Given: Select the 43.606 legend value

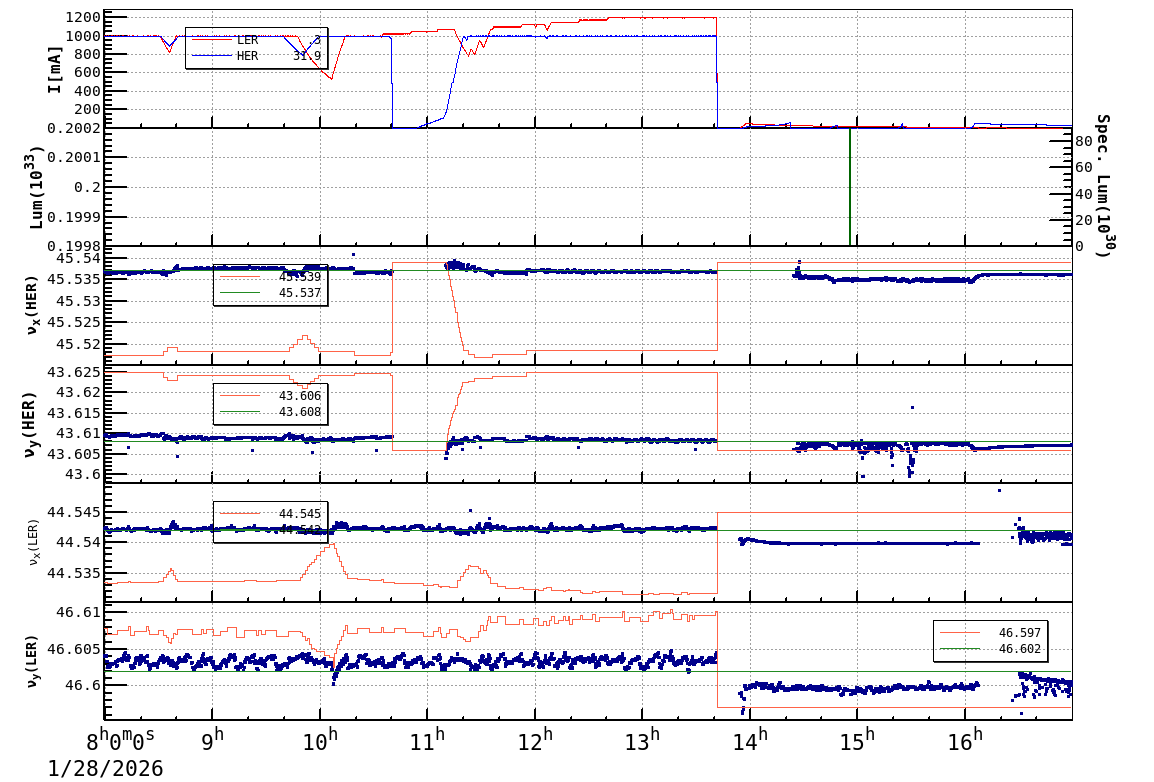Looking at the screenshot, I should 300,396.
